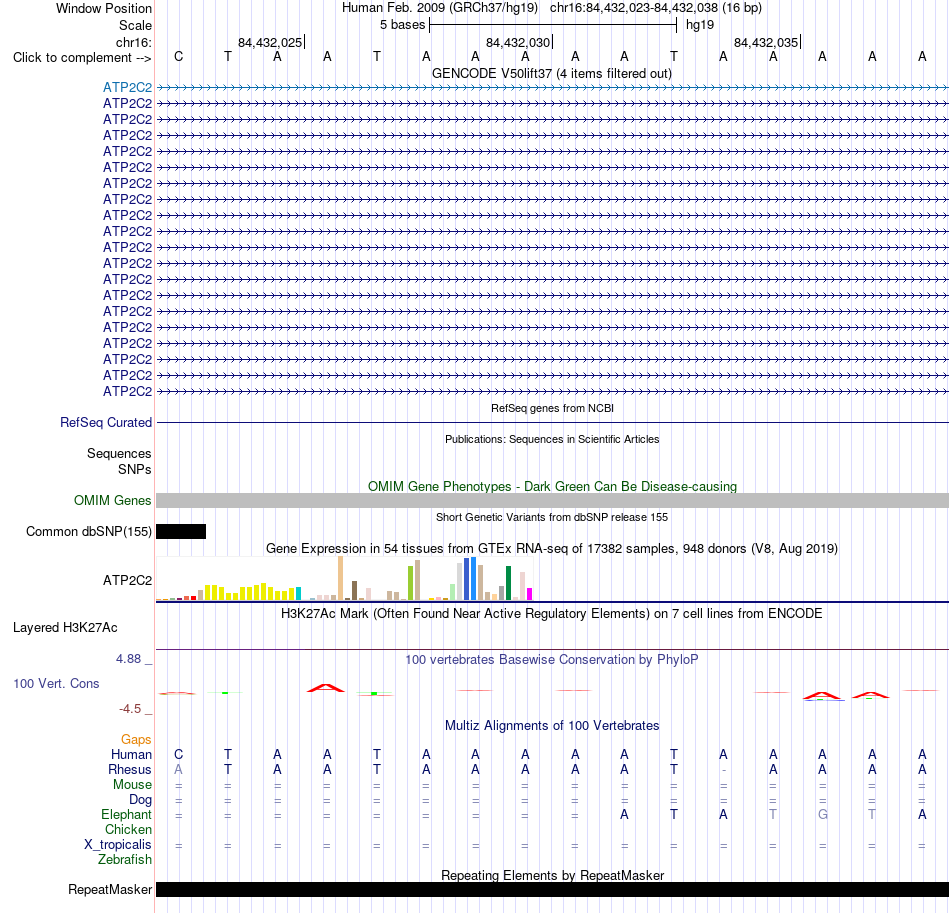Image resolution: width=950 pixels, height=913 pixels.
Task: Click the Elephant species label
Action: click(126, 815)
